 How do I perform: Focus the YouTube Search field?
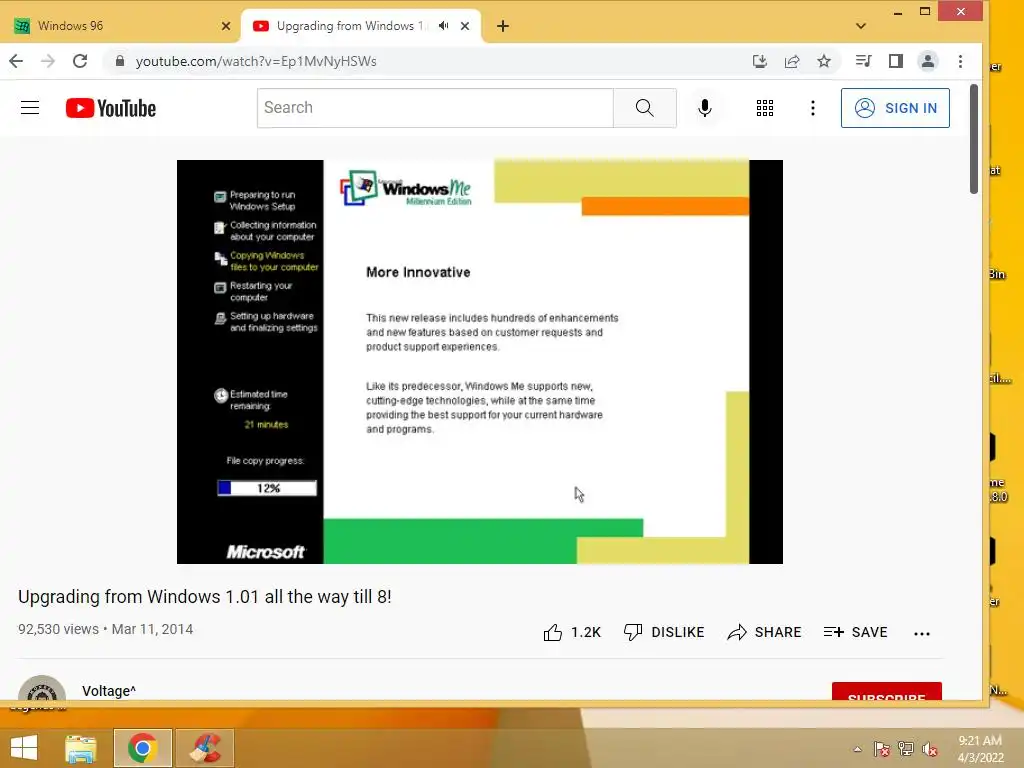[435, 108]
